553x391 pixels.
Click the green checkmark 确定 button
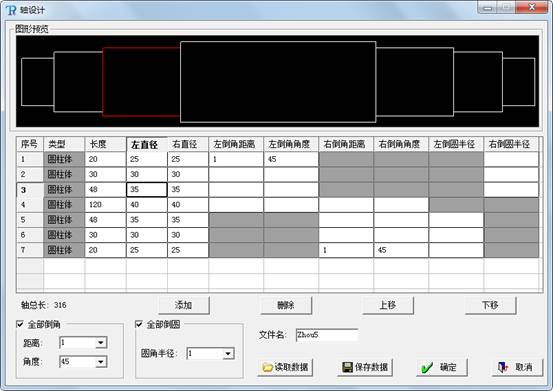(442, 367)
